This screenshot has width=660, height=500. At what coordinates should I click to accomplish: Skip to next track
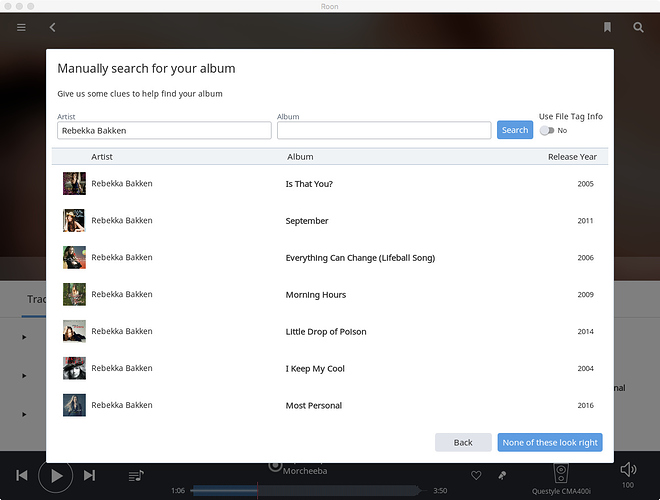point(89,476)
